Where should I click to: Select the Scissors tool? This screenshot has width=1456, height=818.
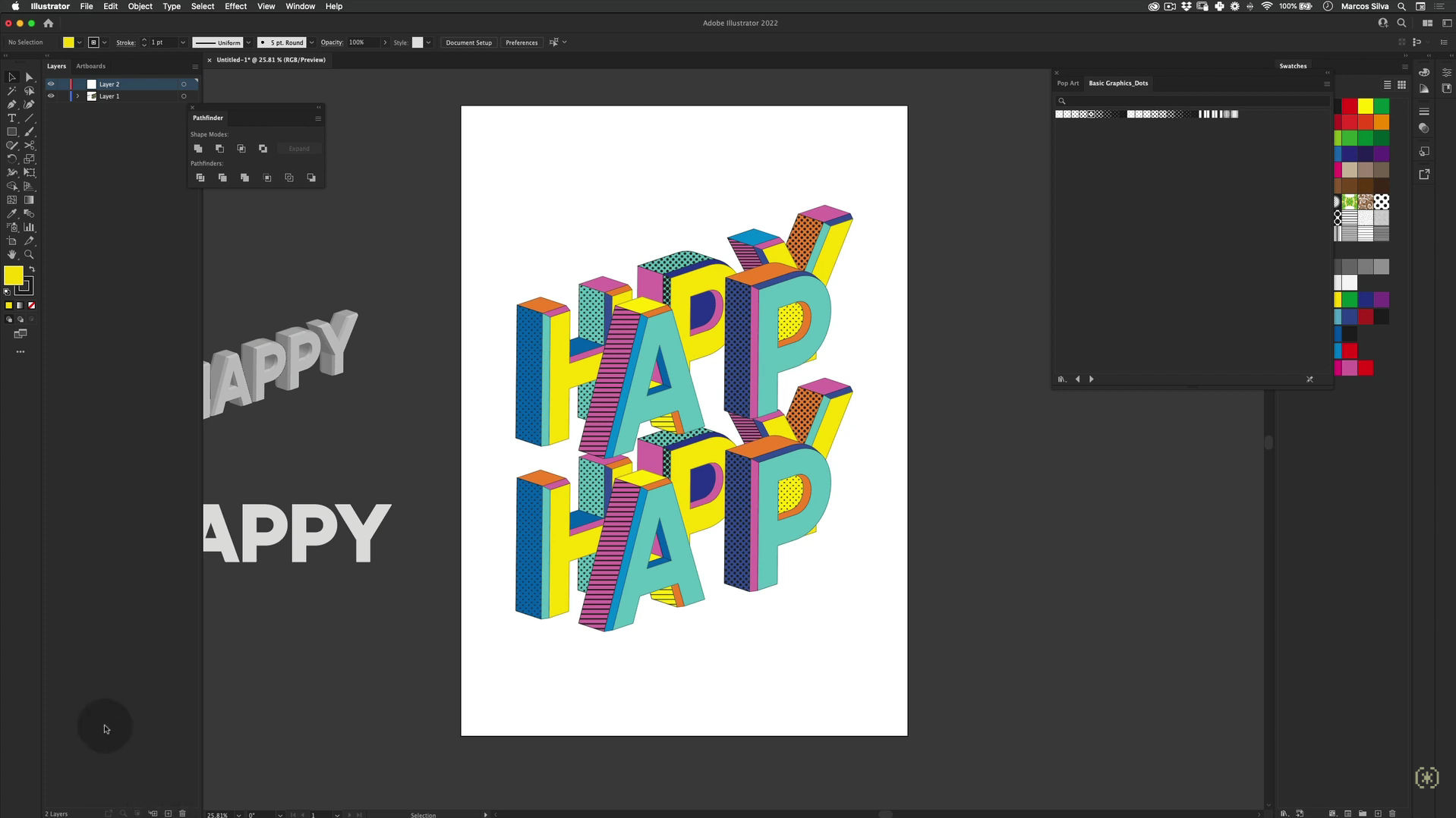coord(29,146)
